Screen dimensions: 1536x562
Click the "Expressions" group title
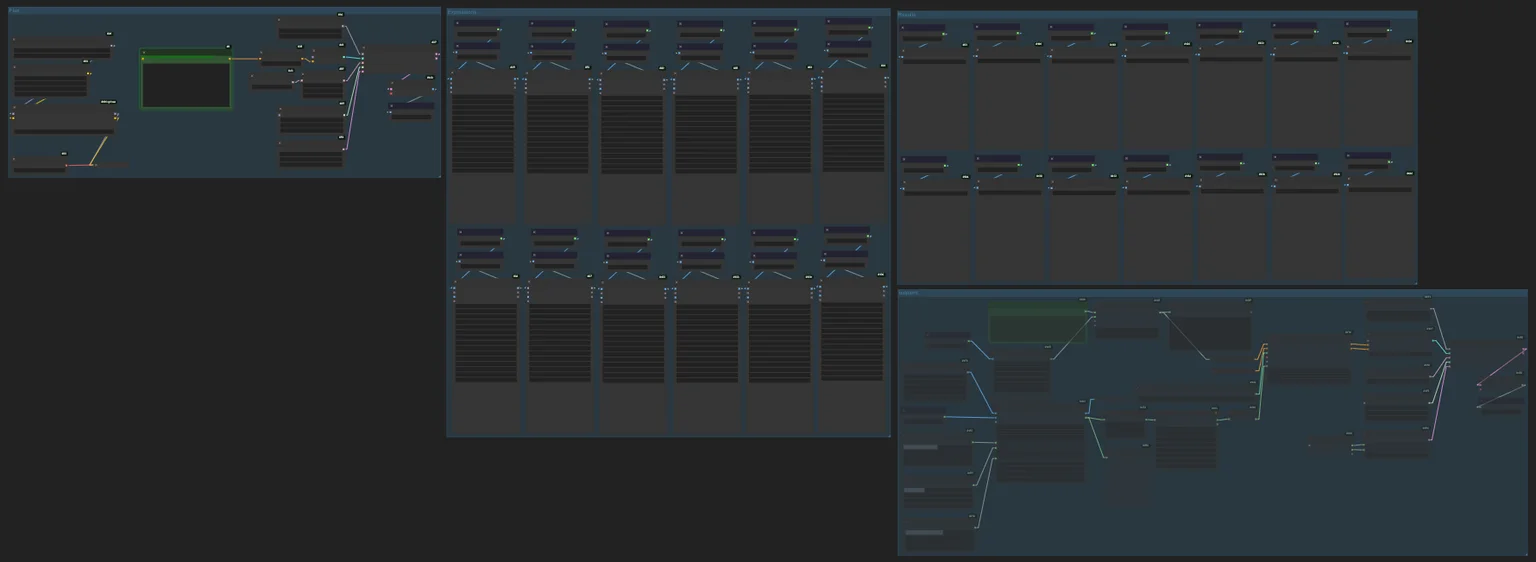point(462,12)
